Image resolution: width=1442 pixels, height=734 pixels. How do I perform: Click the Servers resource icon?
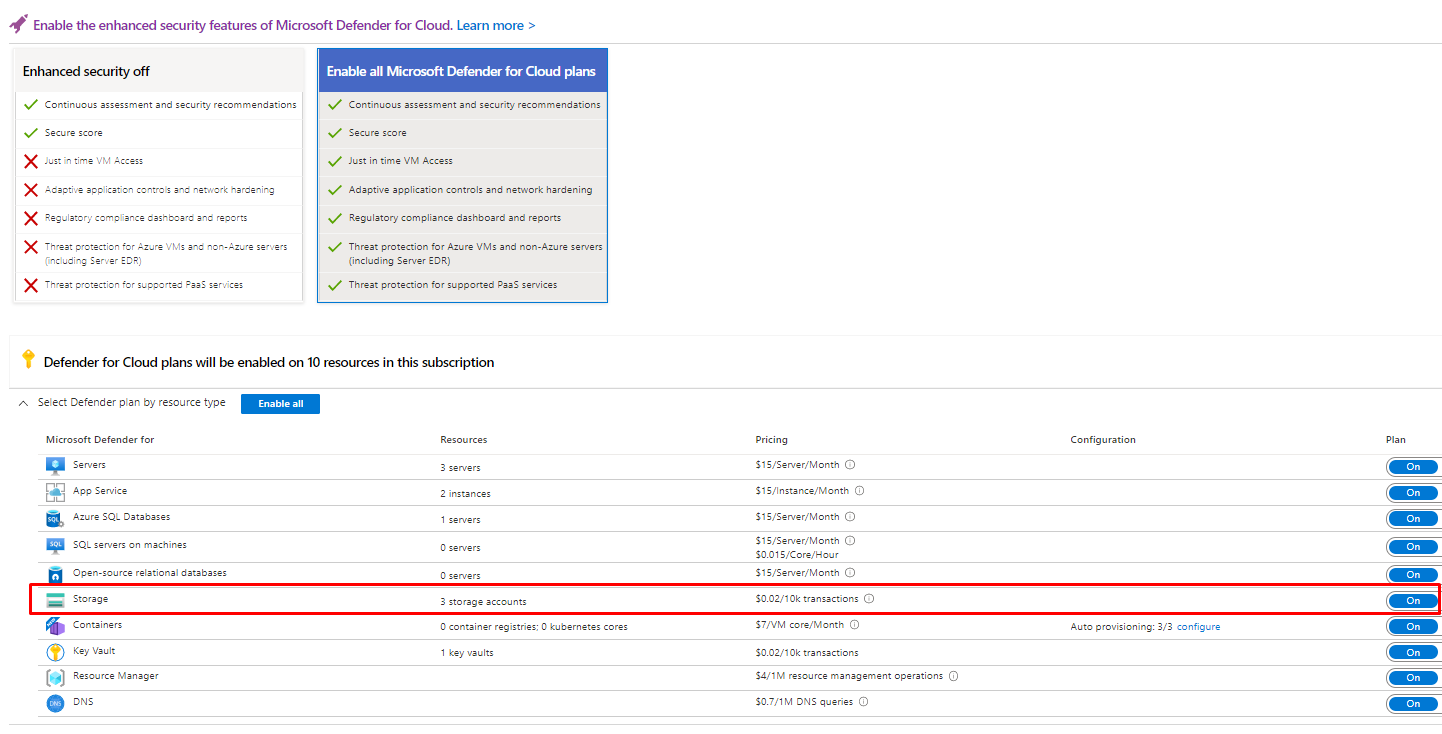(x=55, y=466)
